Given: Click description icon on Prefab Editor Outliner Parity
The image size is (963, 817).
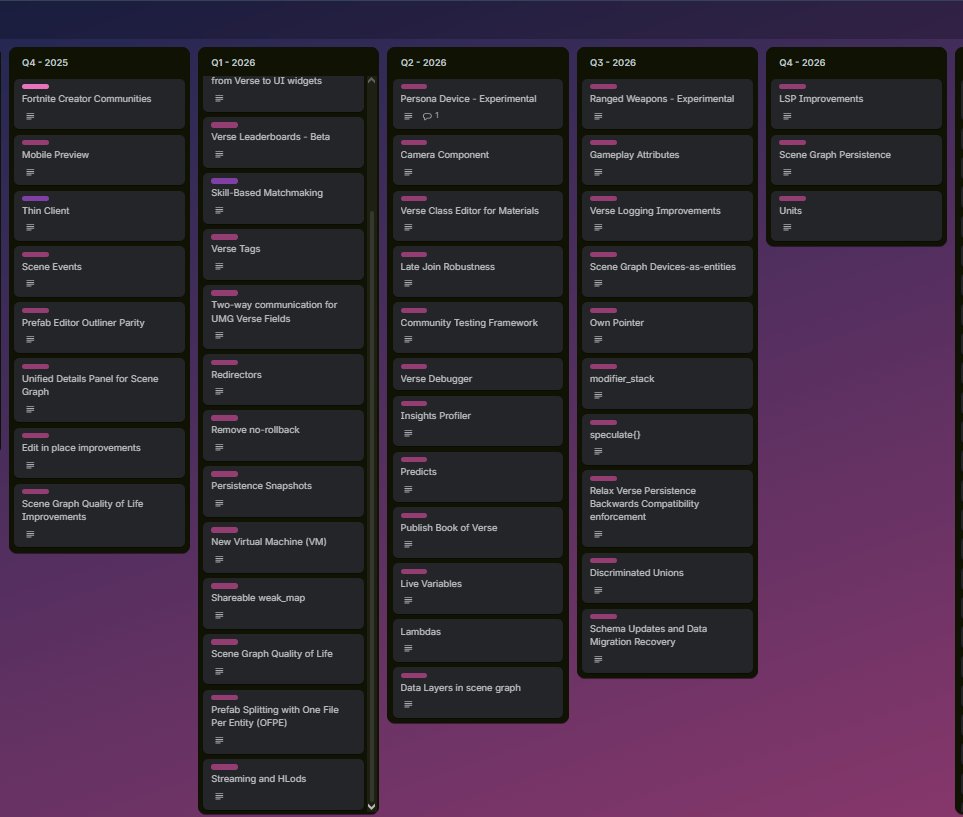Looking at the screenshot, I should coord(30,340).
